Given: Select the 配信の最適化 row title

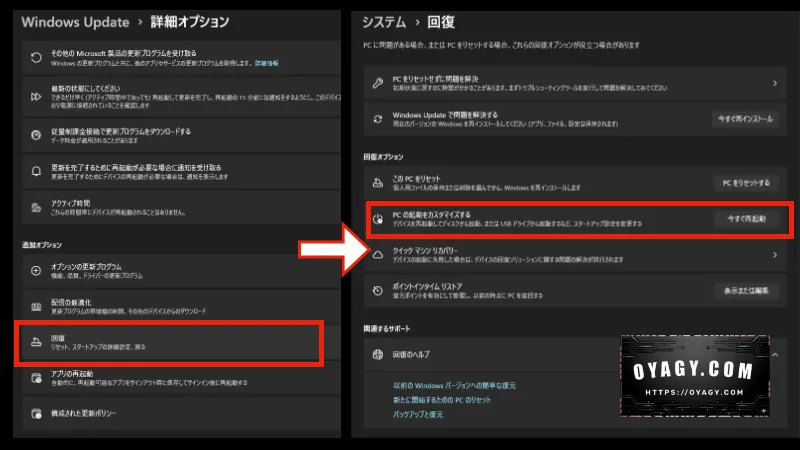Looking at the screenshot, I should click(x=71, y=302).
